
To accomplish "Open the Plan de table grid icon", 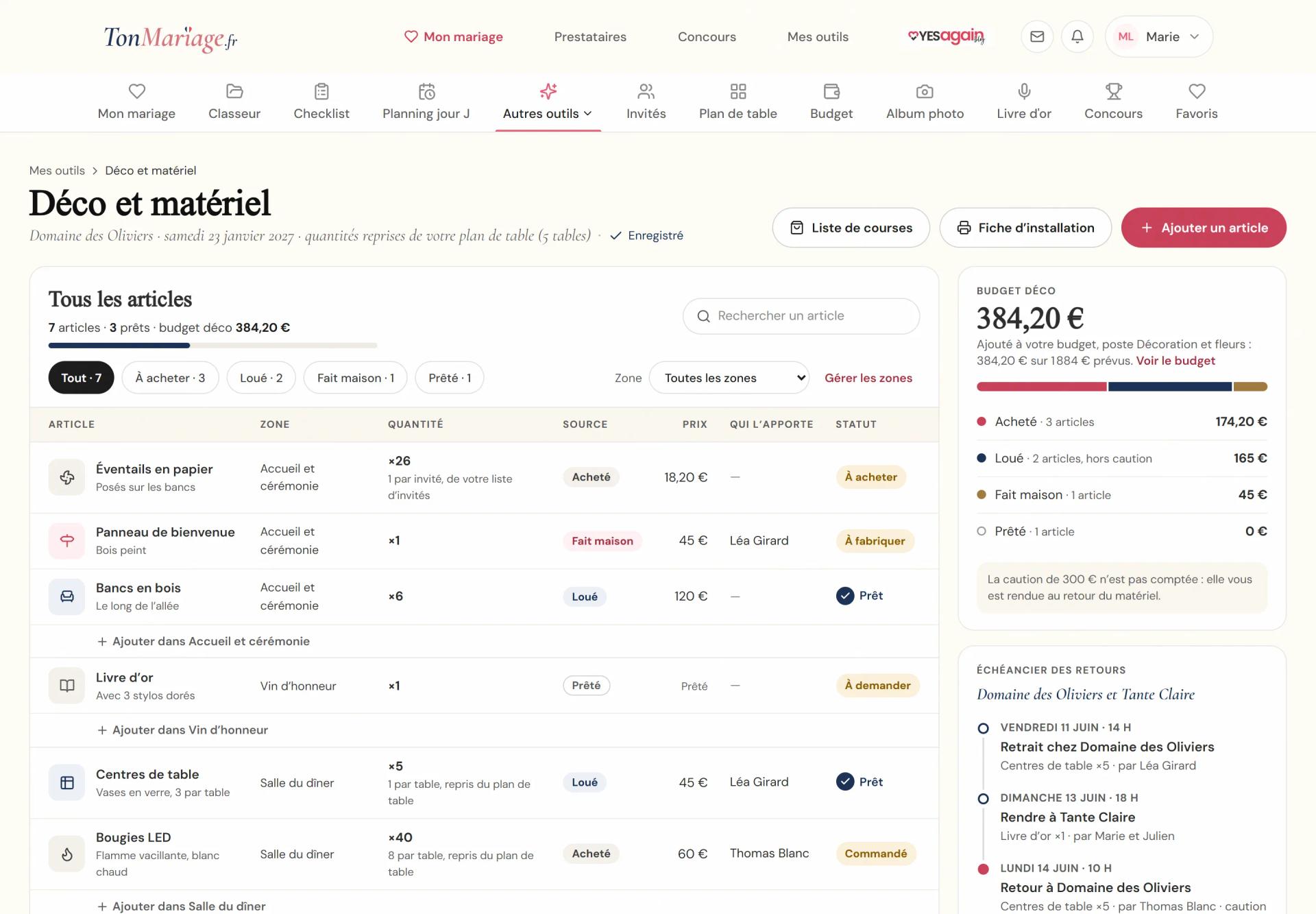I will point(738,91).
